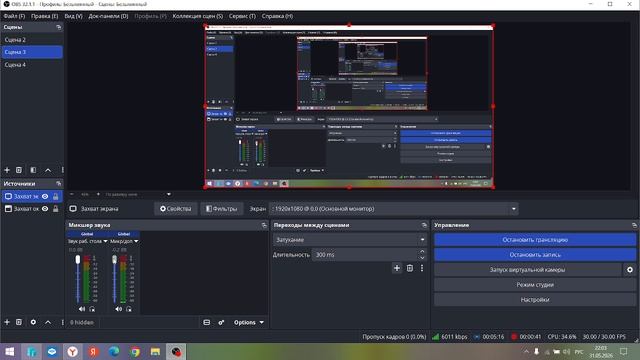Open the 'Вид (V)' menu
Viewport: 640px width, 360px height.
point(73,16)
